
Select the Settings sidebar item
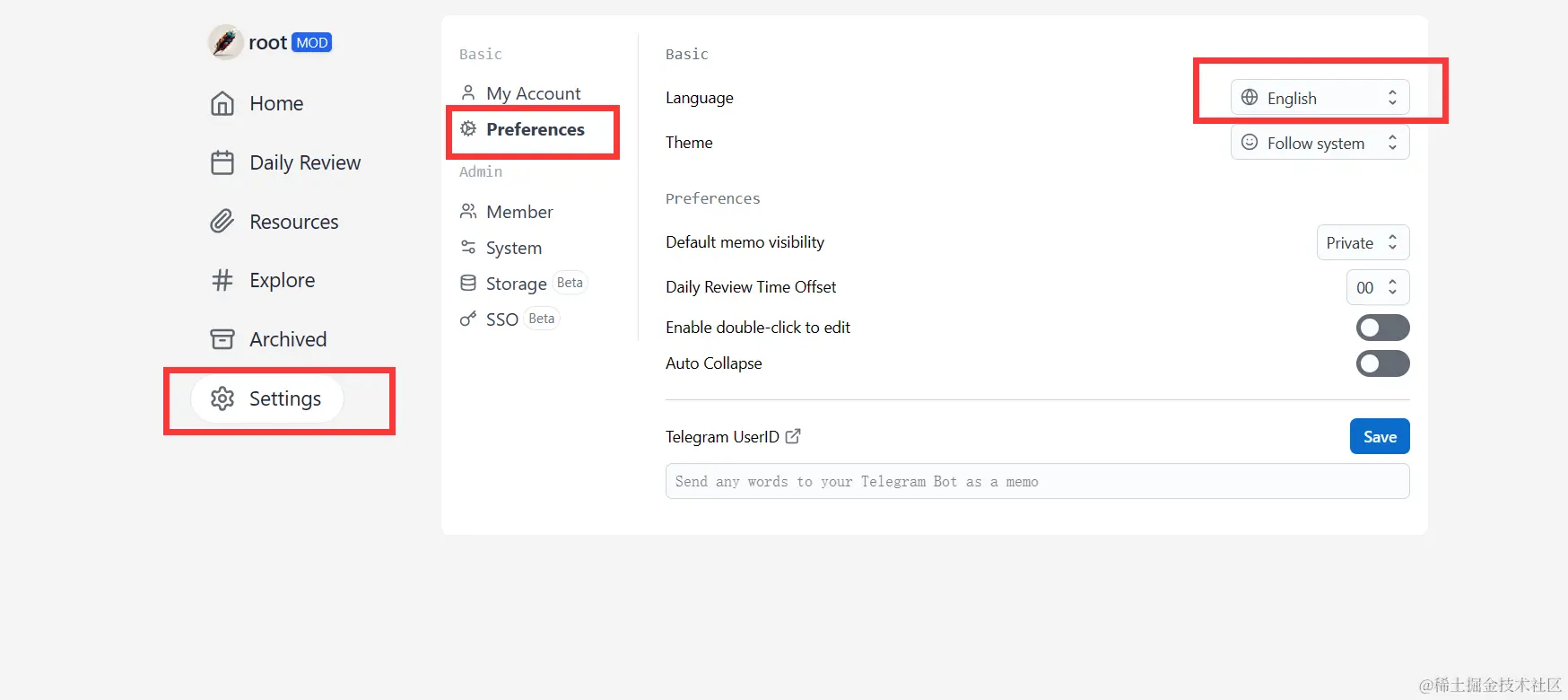click(267, 398)
